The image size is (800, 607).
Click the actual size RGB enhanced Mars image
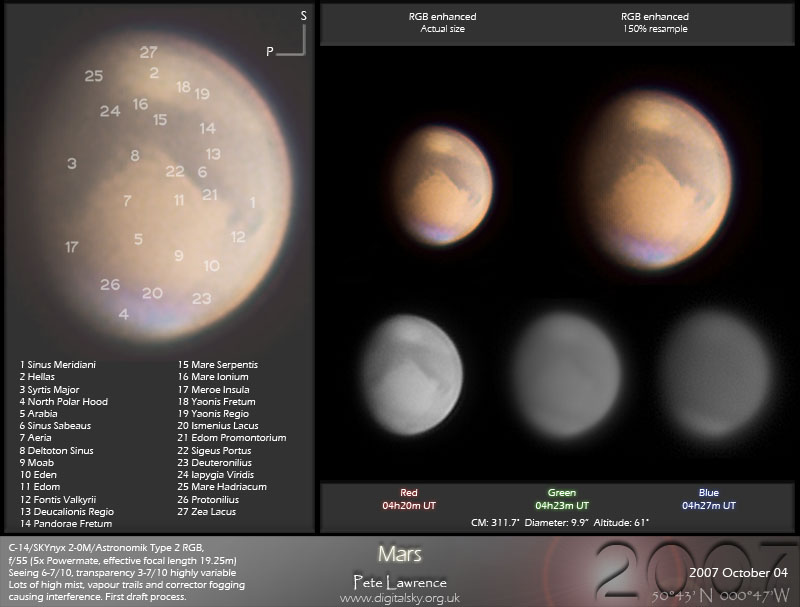coord(441,186)
